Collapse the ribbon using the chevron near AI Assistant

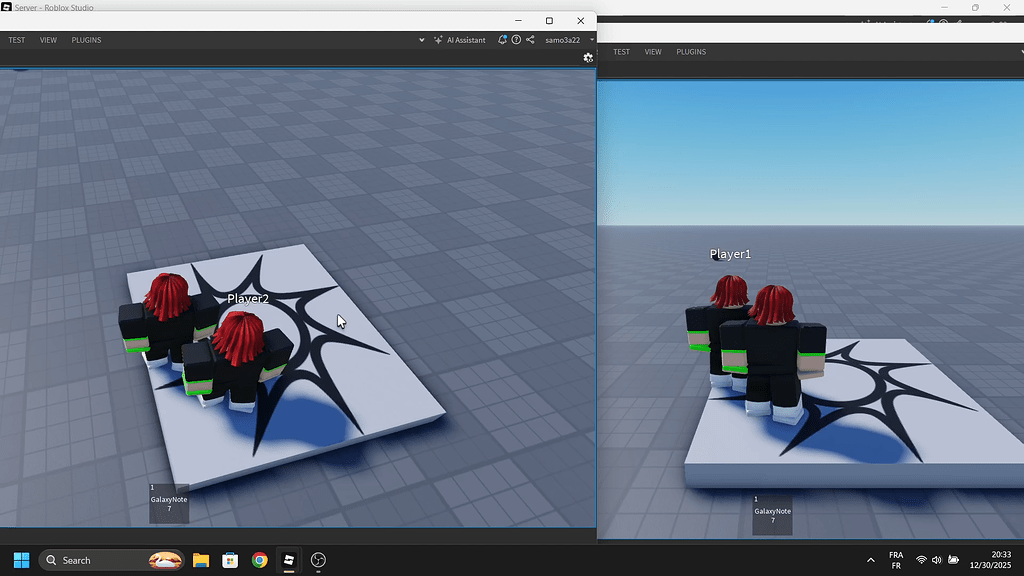pos(422,40)
